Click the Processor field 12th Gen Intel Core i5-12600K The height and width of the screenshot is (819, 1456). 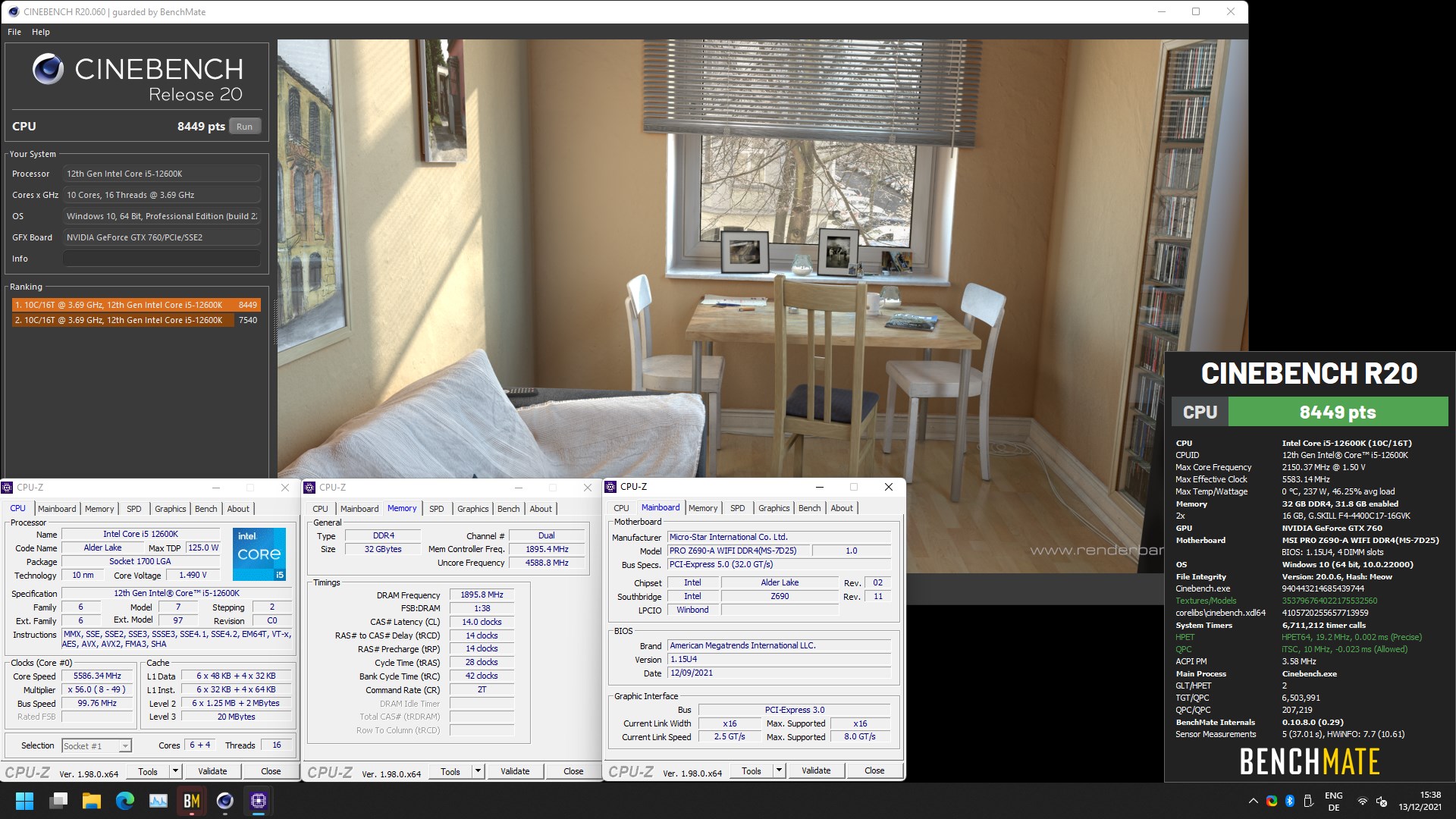point(162,174)
